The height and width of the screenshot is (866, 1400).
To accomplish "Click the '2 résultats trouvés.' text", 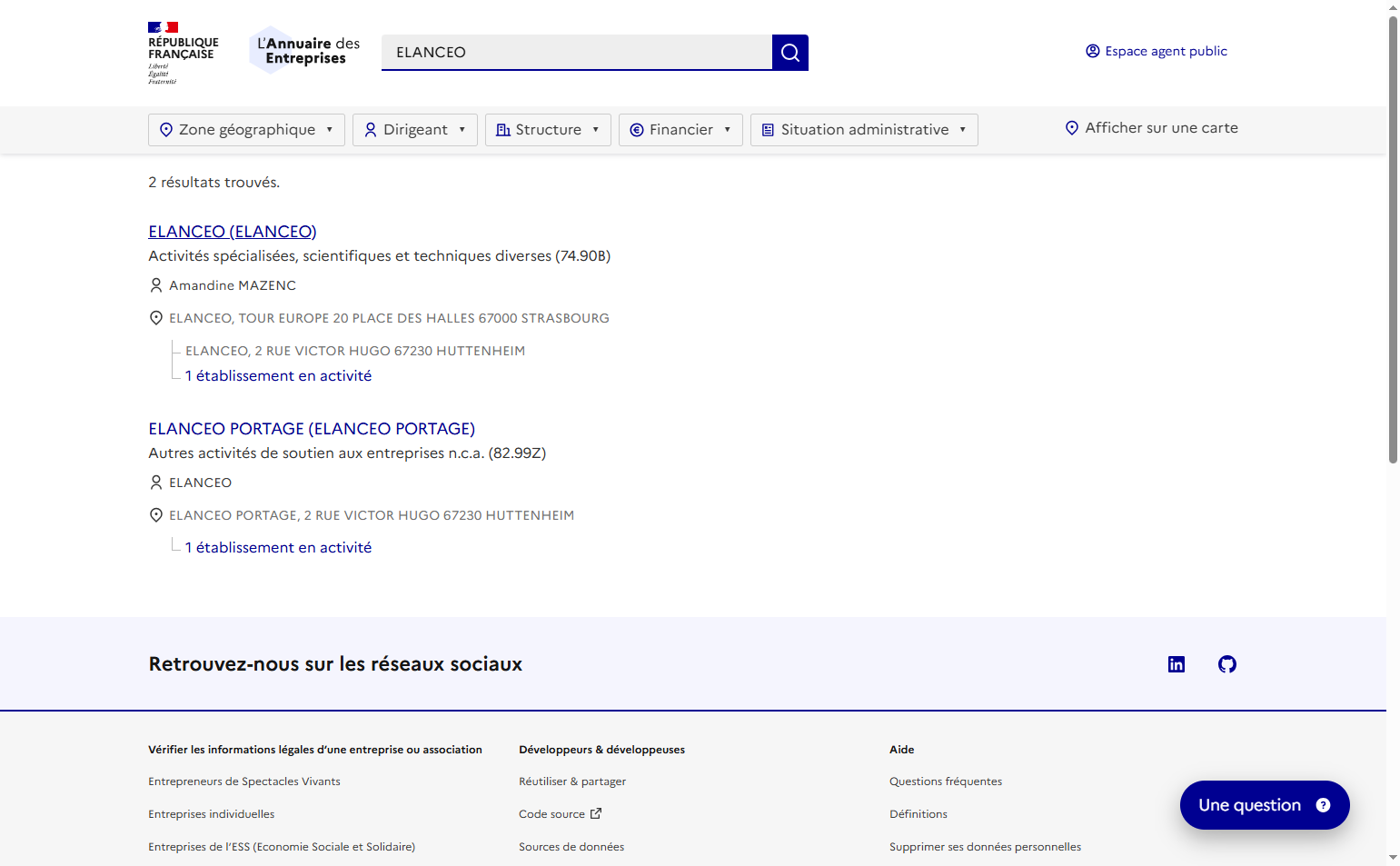I will pyautogui.click(x=214, y=183).
